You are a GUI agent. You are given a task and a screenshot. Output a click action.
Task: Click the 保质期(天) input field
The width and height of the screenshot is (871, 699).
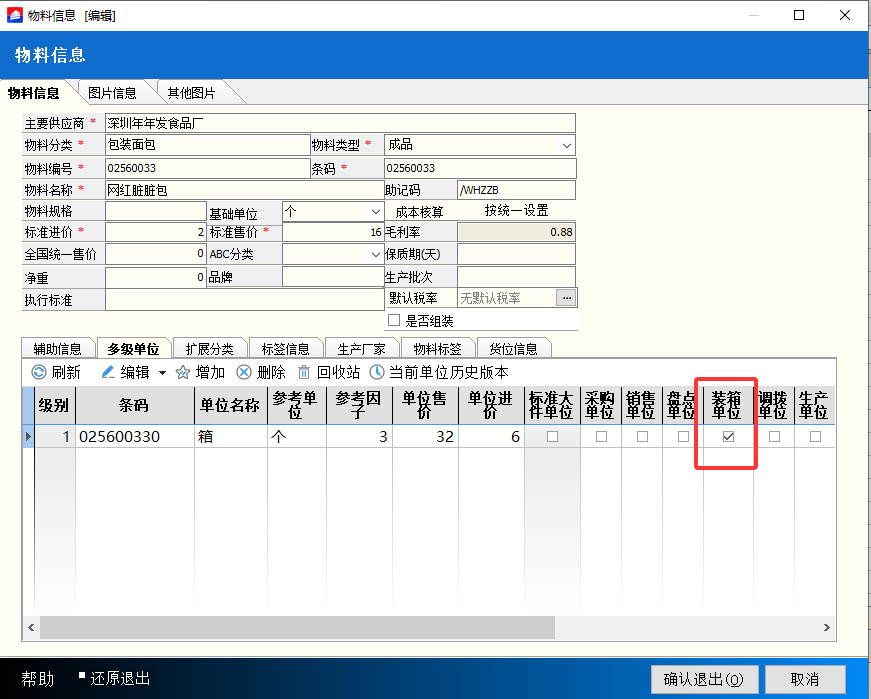pos(516,254)
